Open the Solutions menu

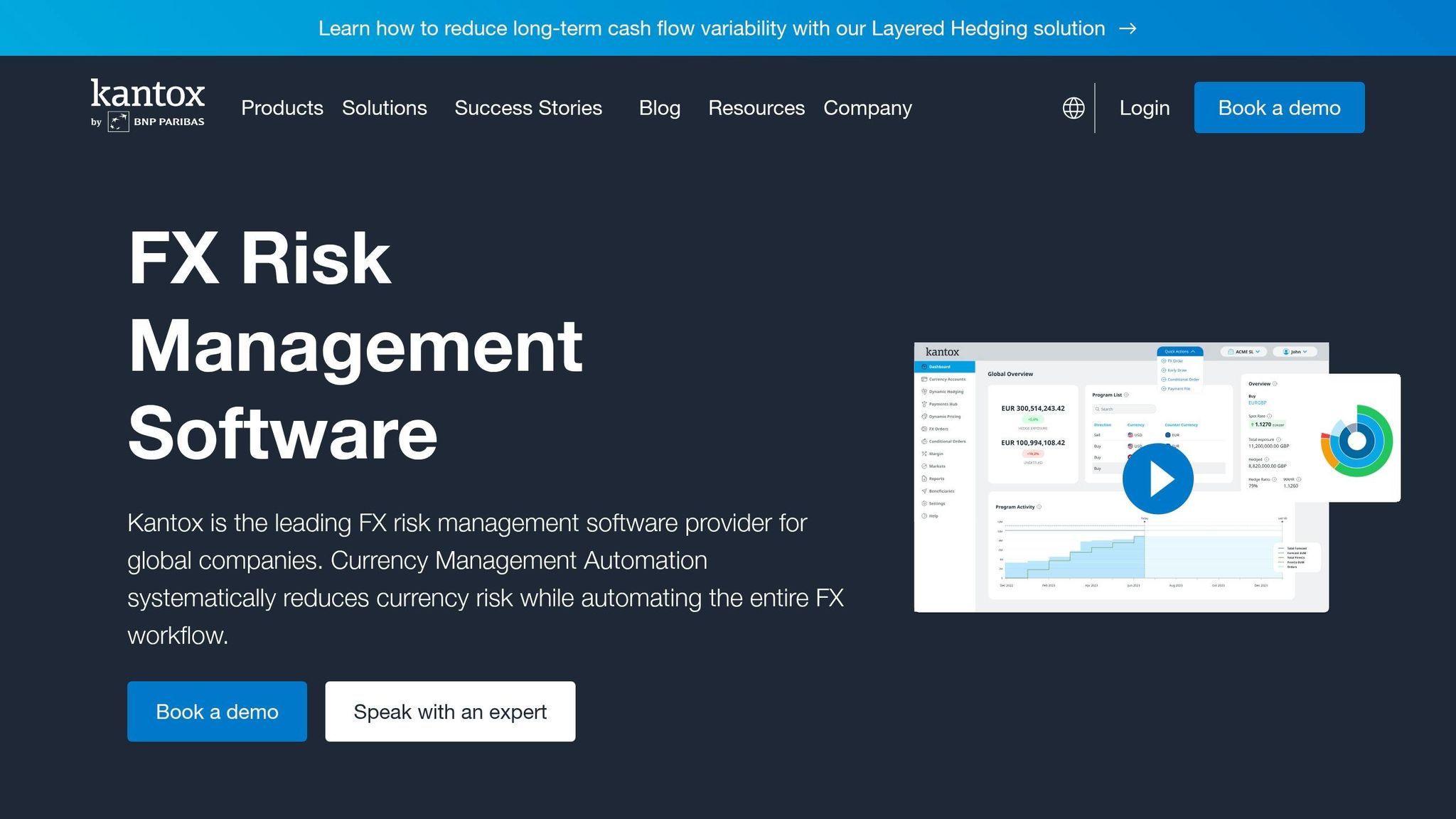point(385,108)
